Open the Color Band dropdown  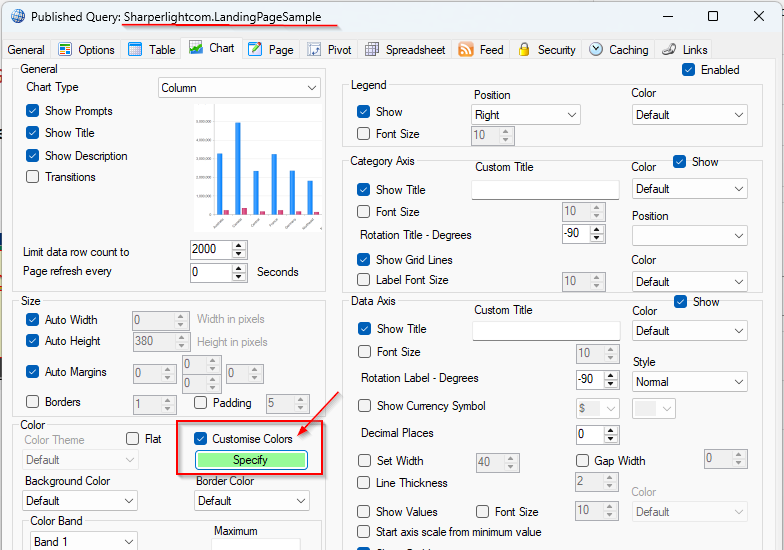84,542
